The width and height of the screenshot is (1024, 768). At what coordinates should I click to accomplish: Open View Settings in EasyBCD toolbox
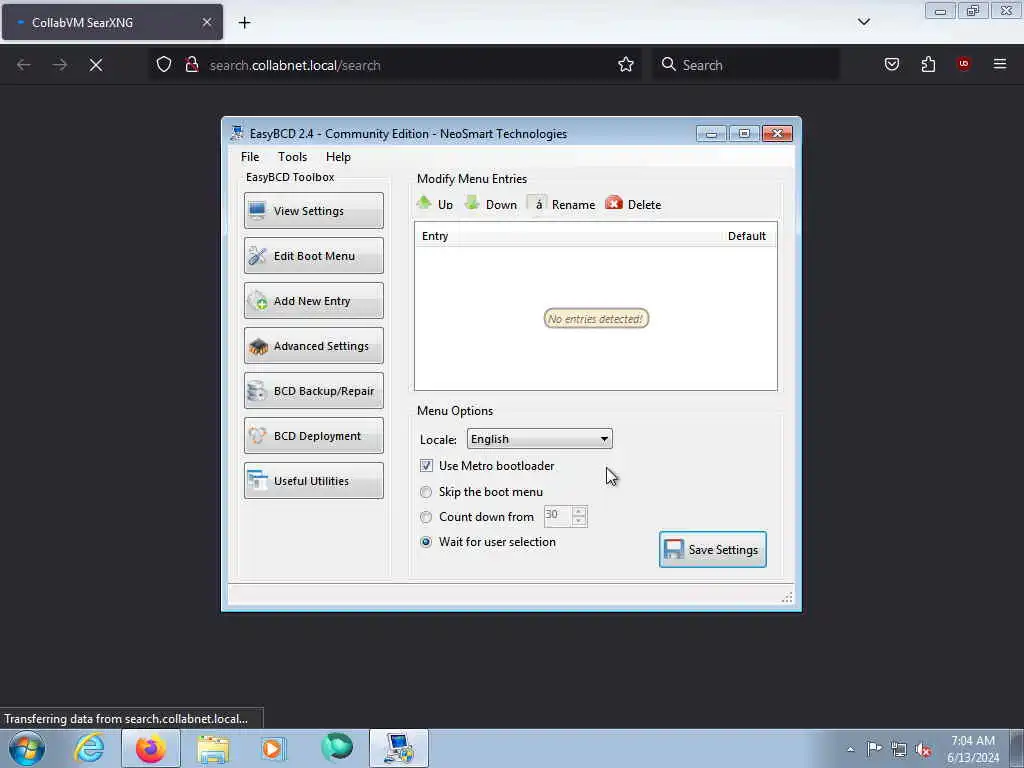pyautogui.click(x=313, y=210)
